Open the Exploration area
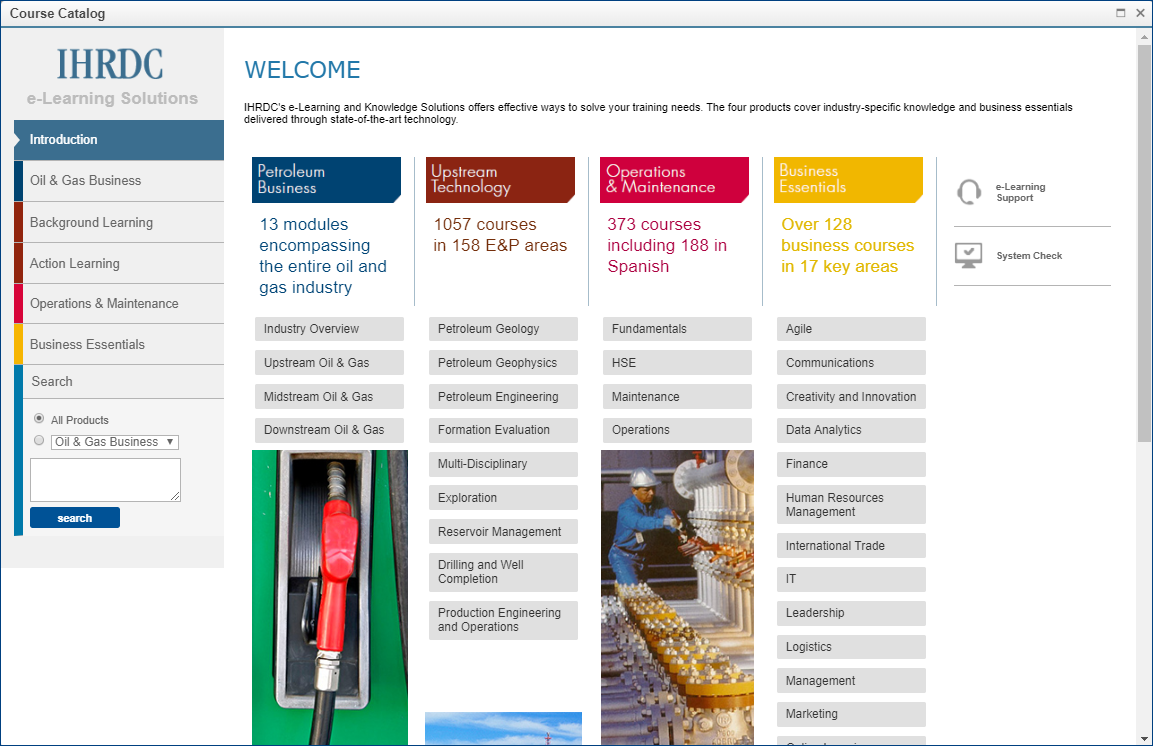The image size is (1153, 746). [x=503, y=498]
